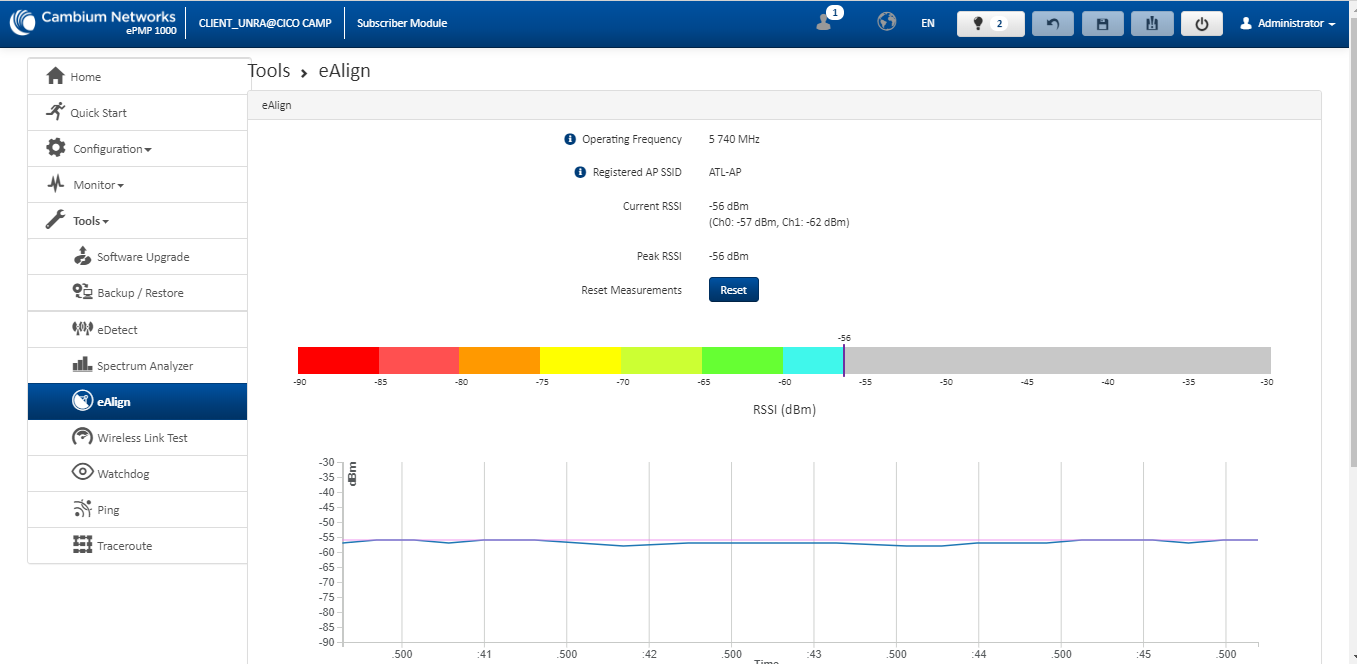Click the globe language icon

coord(886,22)
